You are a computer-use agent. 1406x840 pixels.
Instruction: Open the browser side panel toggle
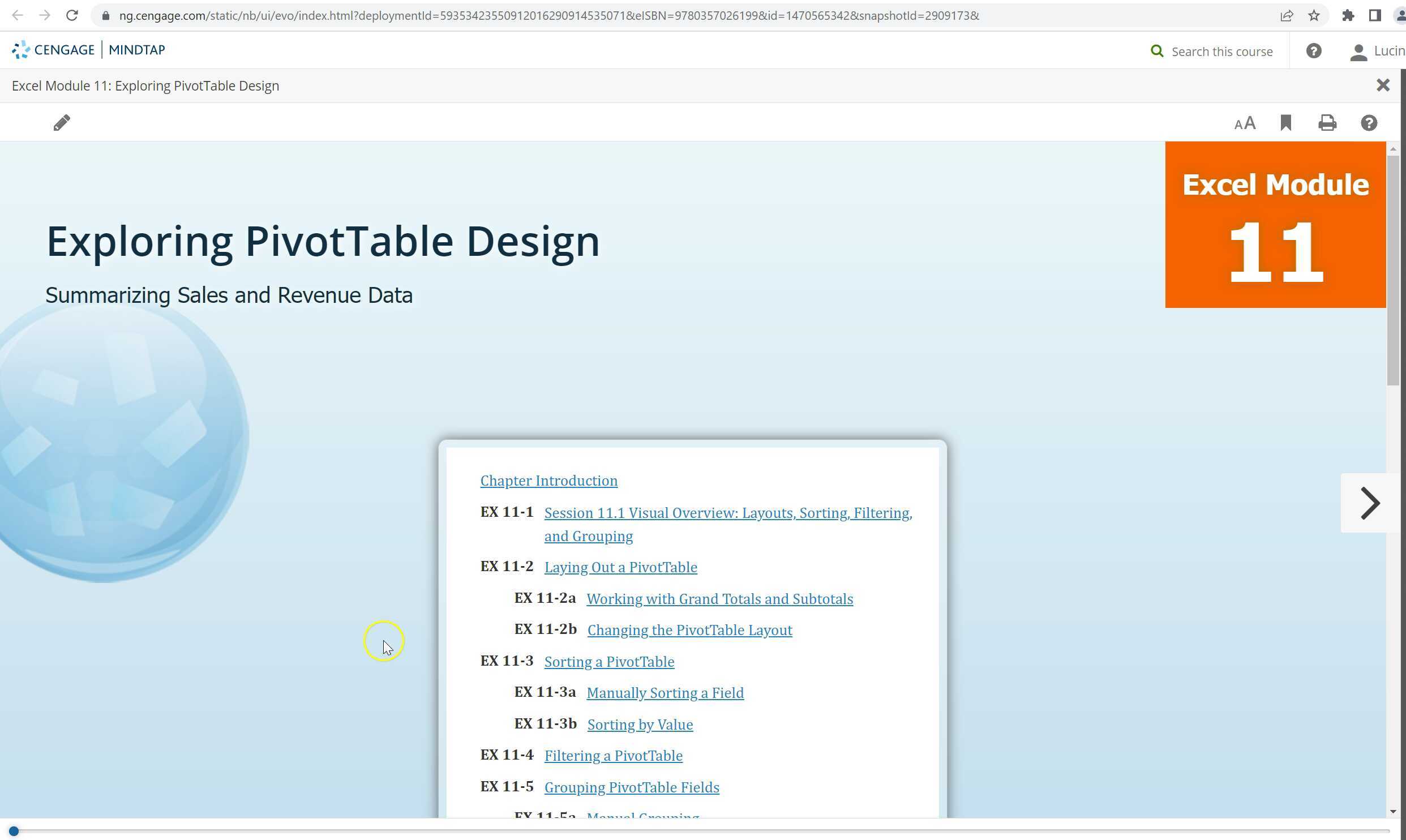click(1375, 15)
